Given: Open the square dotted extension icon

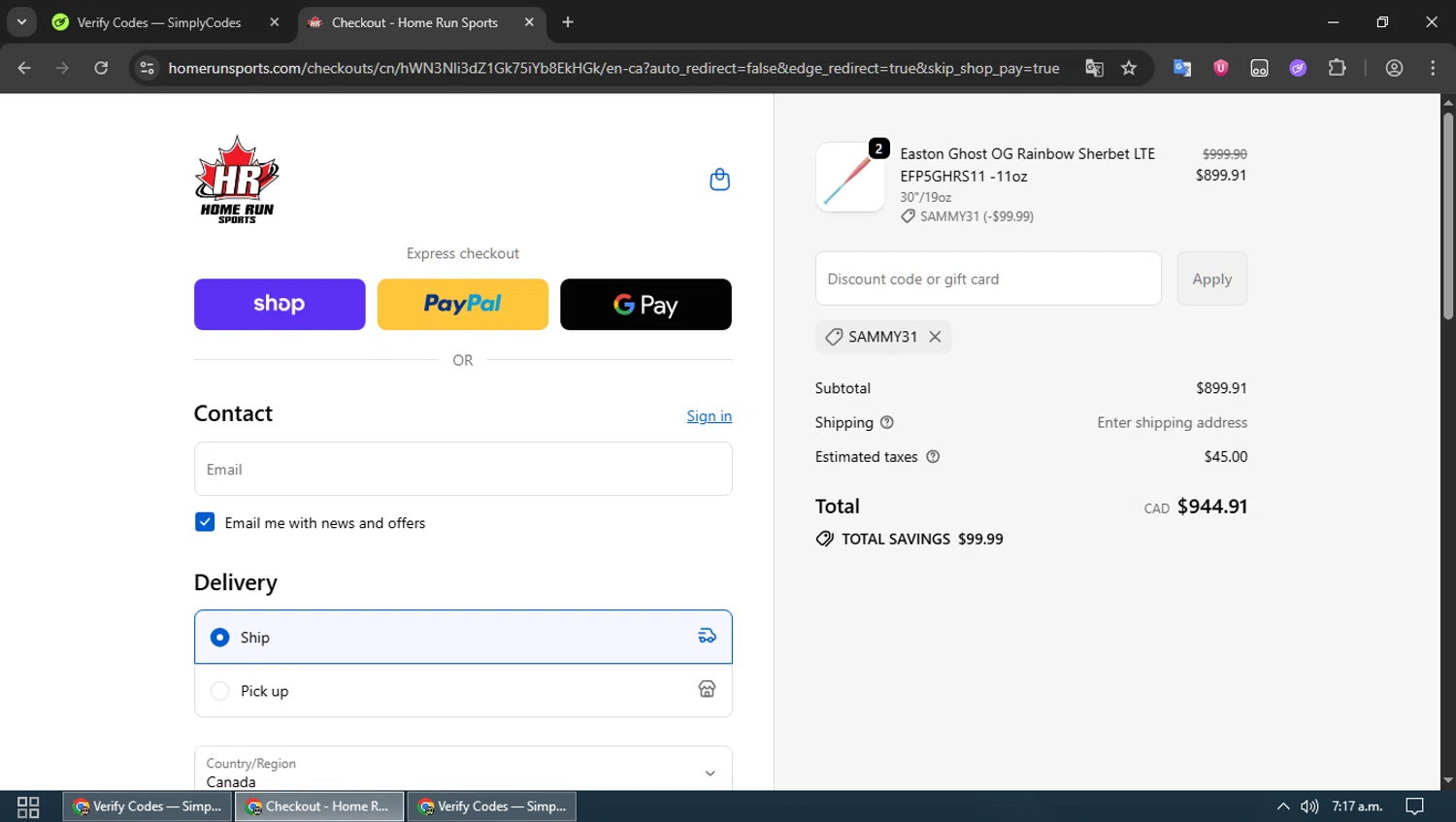Looking at the screenshot, I should point(1259,68).
